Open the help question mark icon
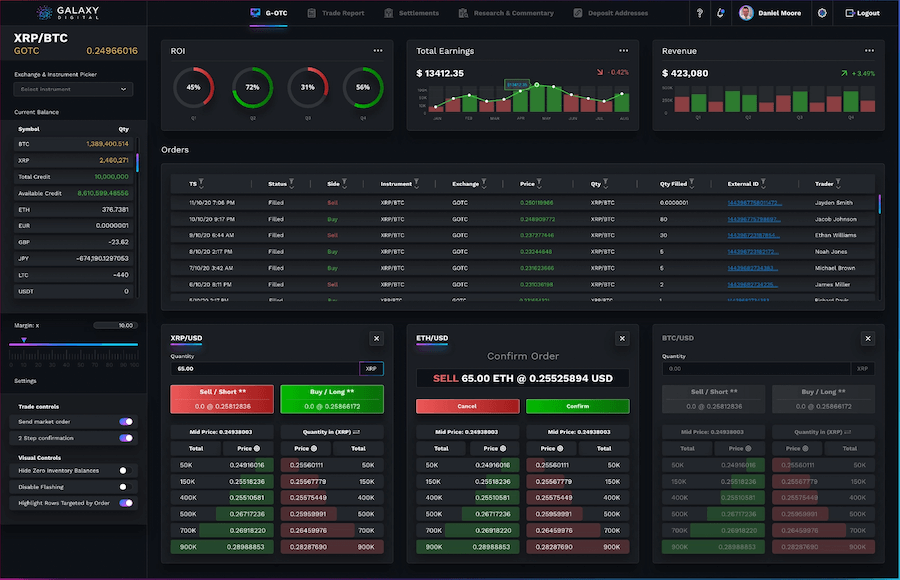Screen dimensions: 900x580 (699, 13)
